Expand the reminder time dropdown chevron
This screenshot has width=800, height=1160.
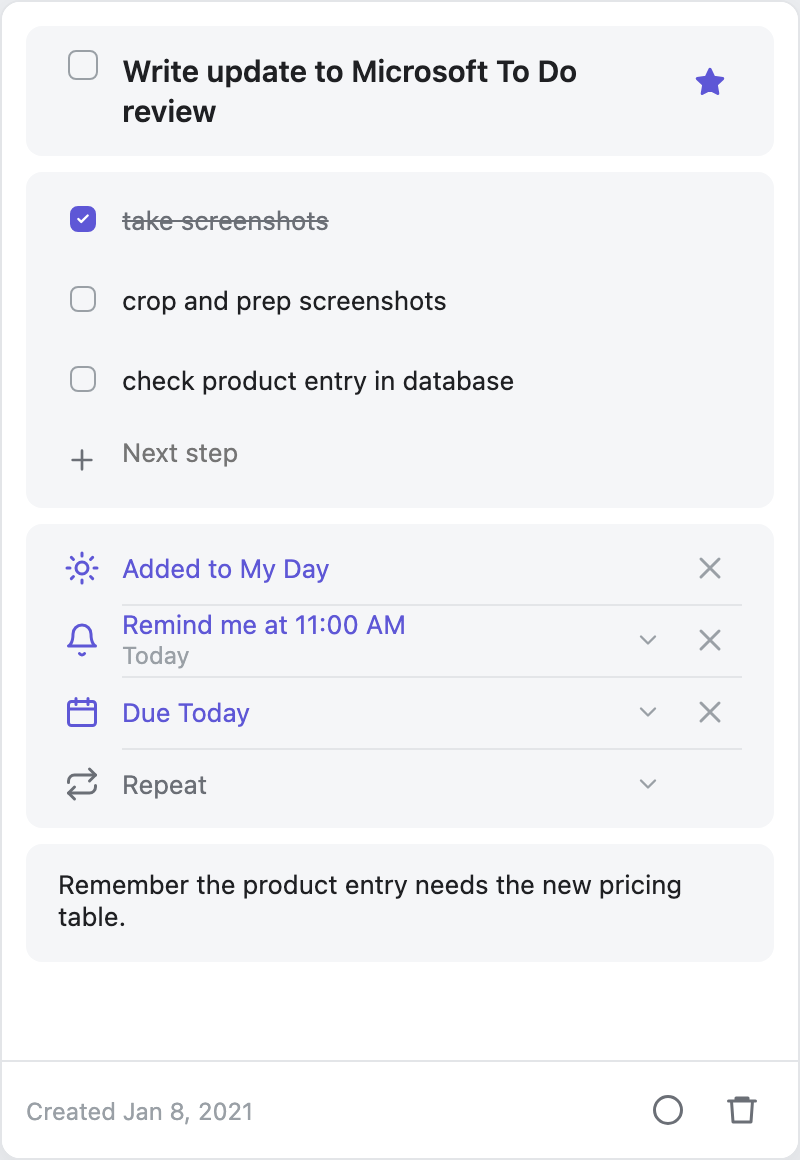648,640
